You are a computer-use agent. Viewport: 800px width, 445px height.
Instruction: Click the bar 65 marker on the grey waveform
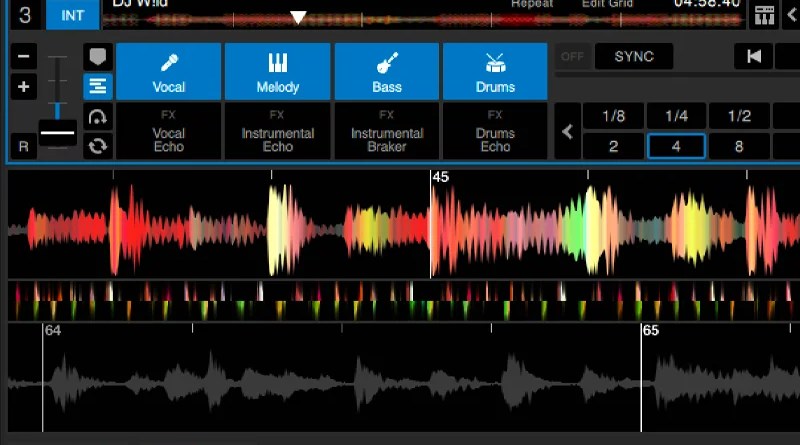tap(651, 331)
